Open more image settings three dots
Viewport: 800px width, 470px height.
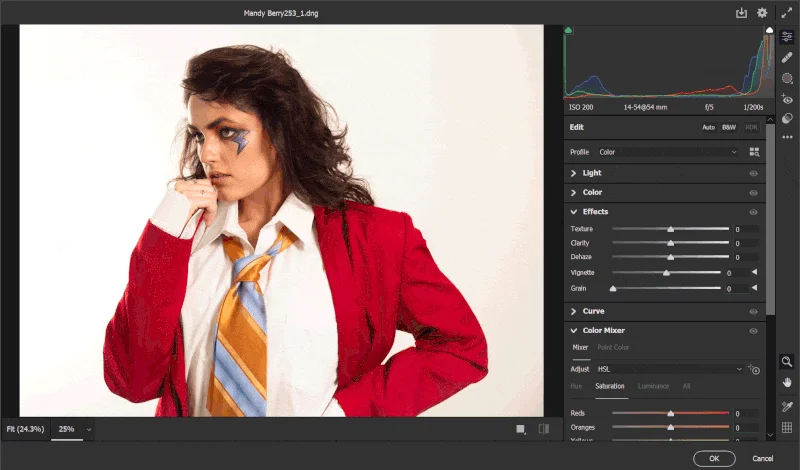coord(787,137)
